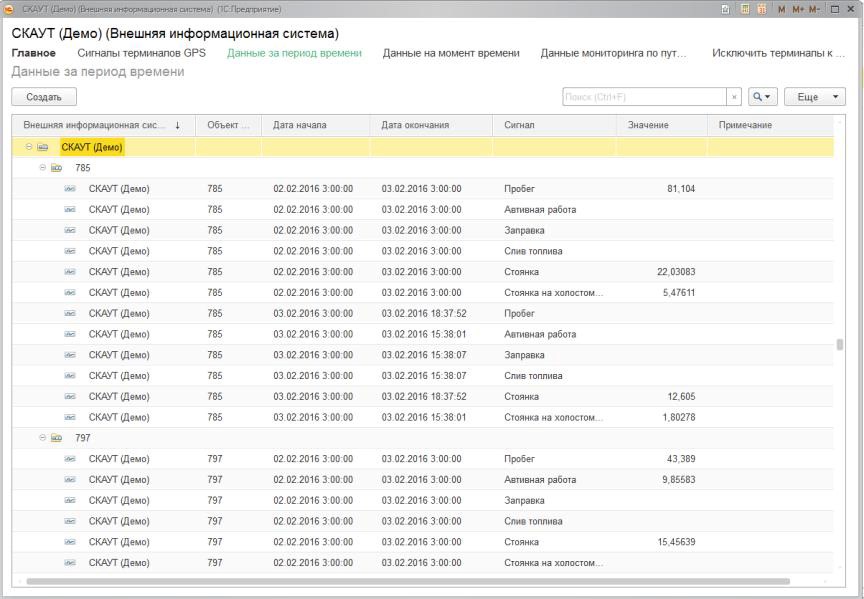Click 03.02.2016 15:38:01 in 785 Автивная работа row
Viewport: 864px width, 599px height.
[424, 334]
